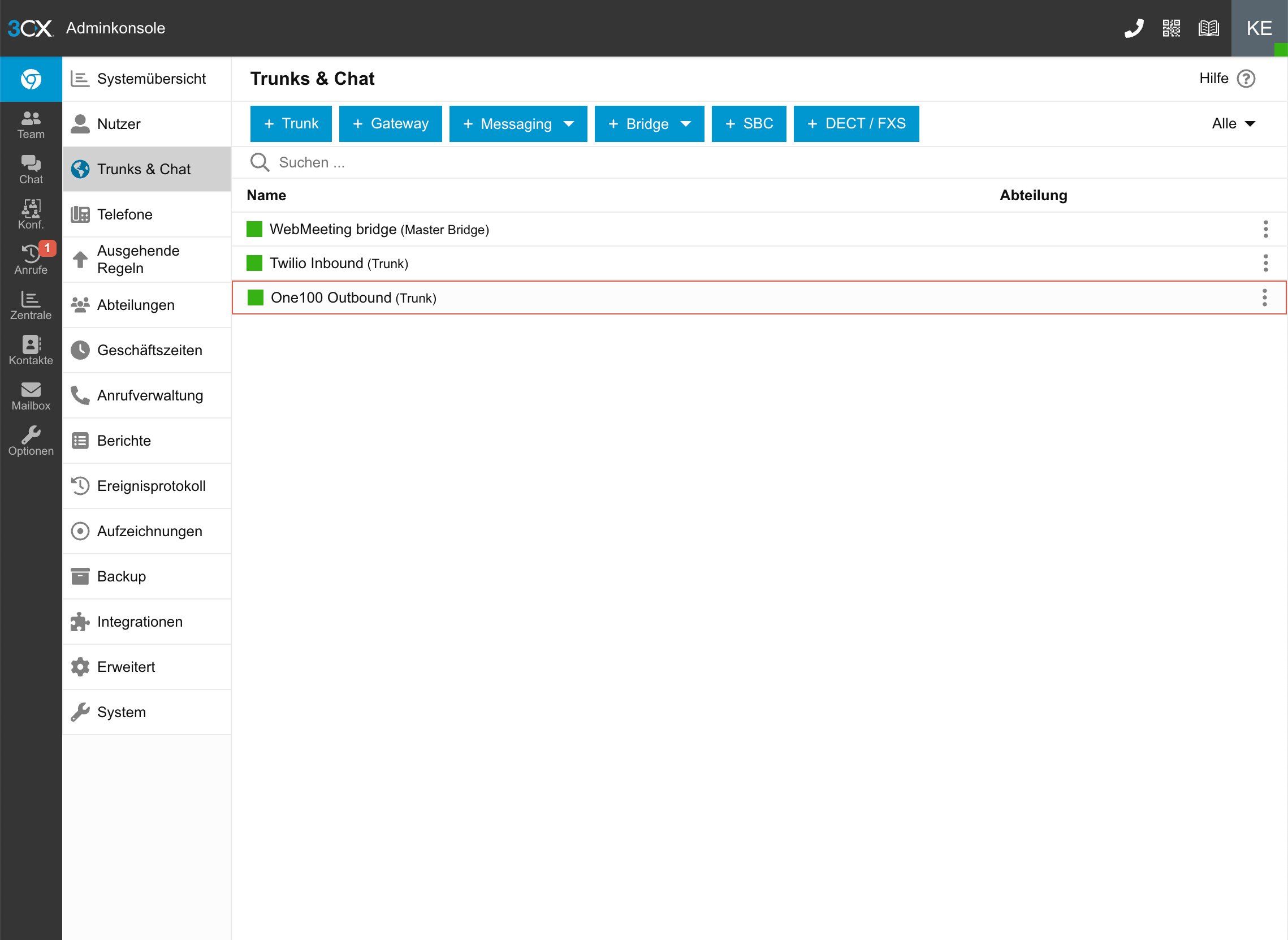Click green status square of One100 Outbound
Screen dimensions: 1288x940
point(256,297)
